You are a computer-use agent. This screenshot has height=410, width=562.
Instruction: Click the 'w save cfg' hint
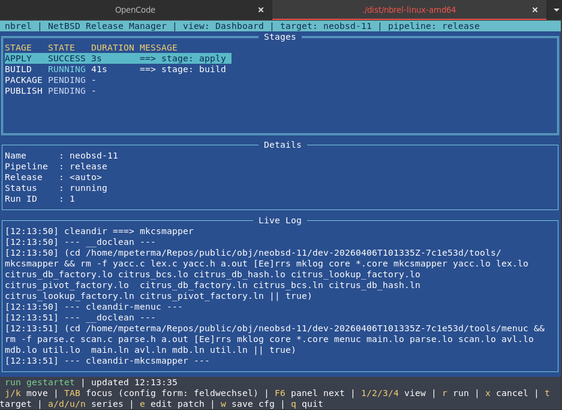(x=248, y=404)
